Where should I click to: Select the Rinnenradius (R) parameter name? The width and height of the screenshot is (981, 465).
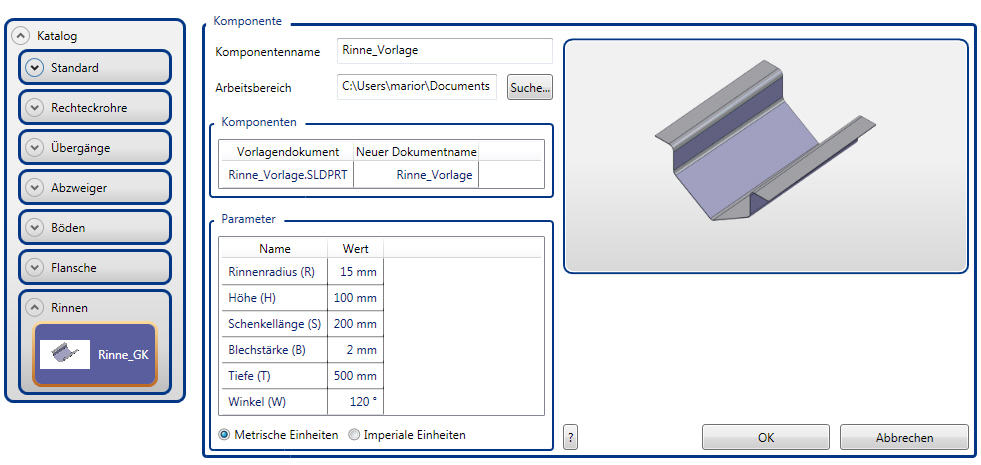pyautogui.click(x=274, y=272)
